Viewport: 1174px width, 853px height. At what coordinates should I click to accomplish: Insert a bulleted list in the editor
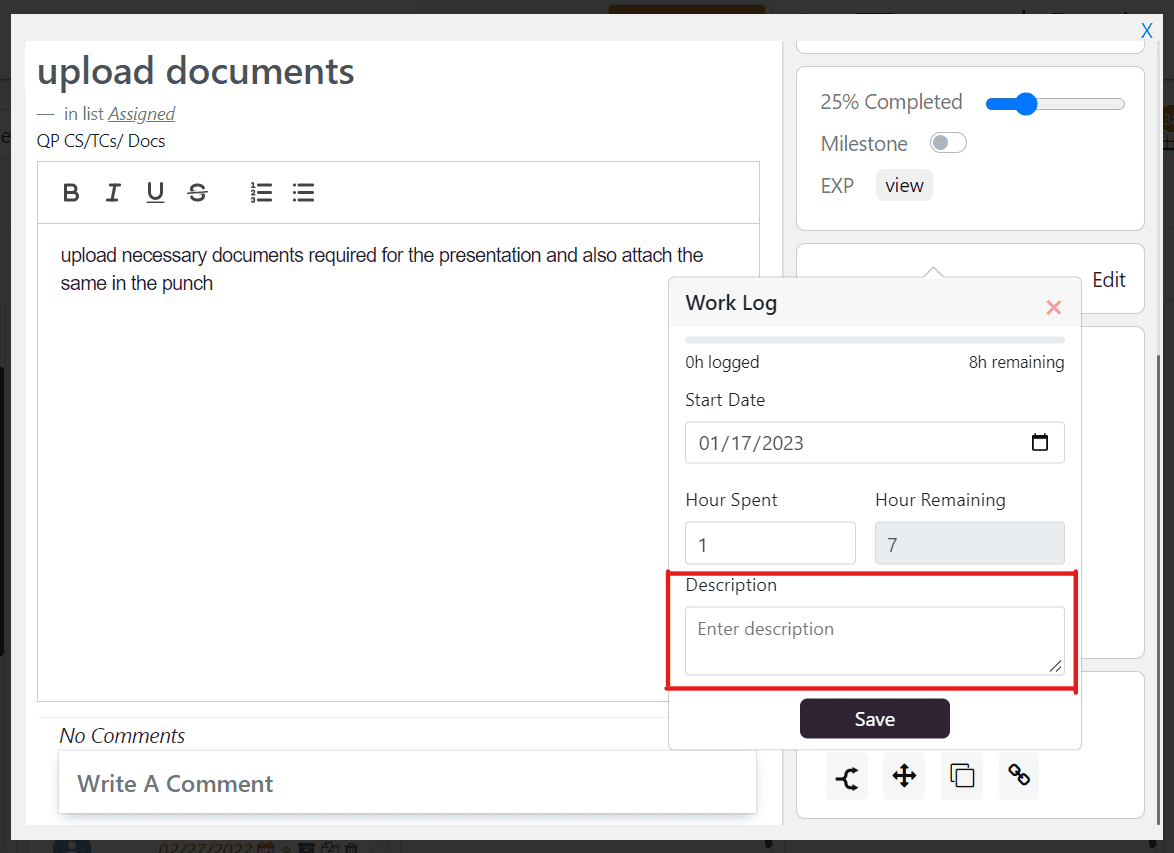tap(303, 192)
